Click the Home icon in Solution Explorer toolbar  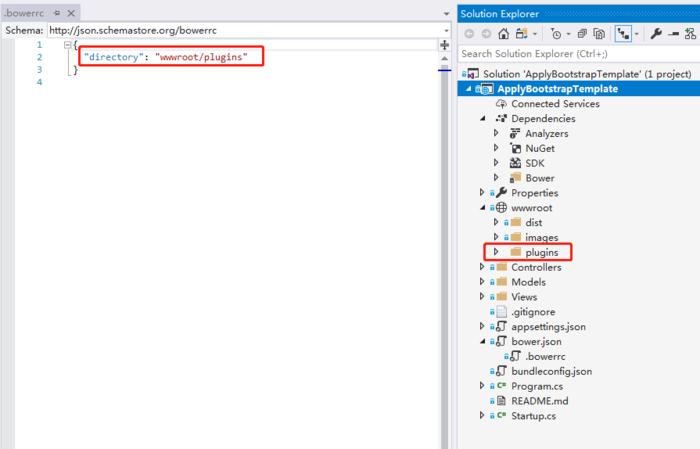(x=504, y=33)
